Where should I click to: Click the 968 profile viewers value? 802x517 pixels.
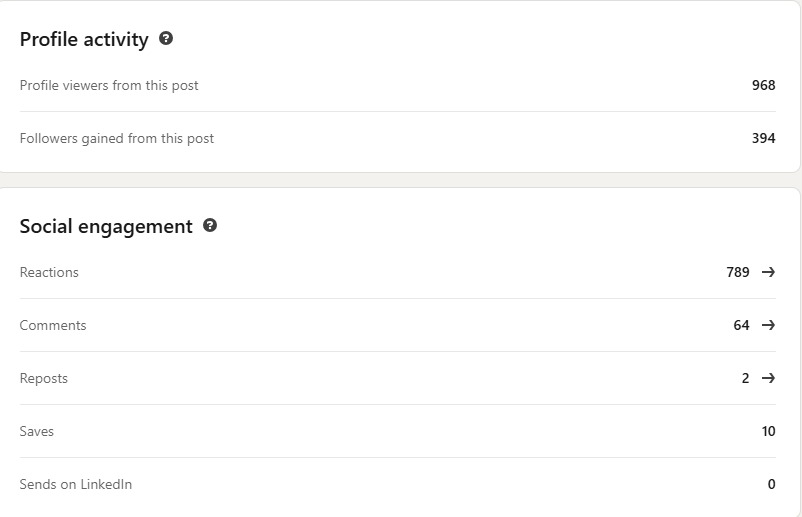point(763,85)
